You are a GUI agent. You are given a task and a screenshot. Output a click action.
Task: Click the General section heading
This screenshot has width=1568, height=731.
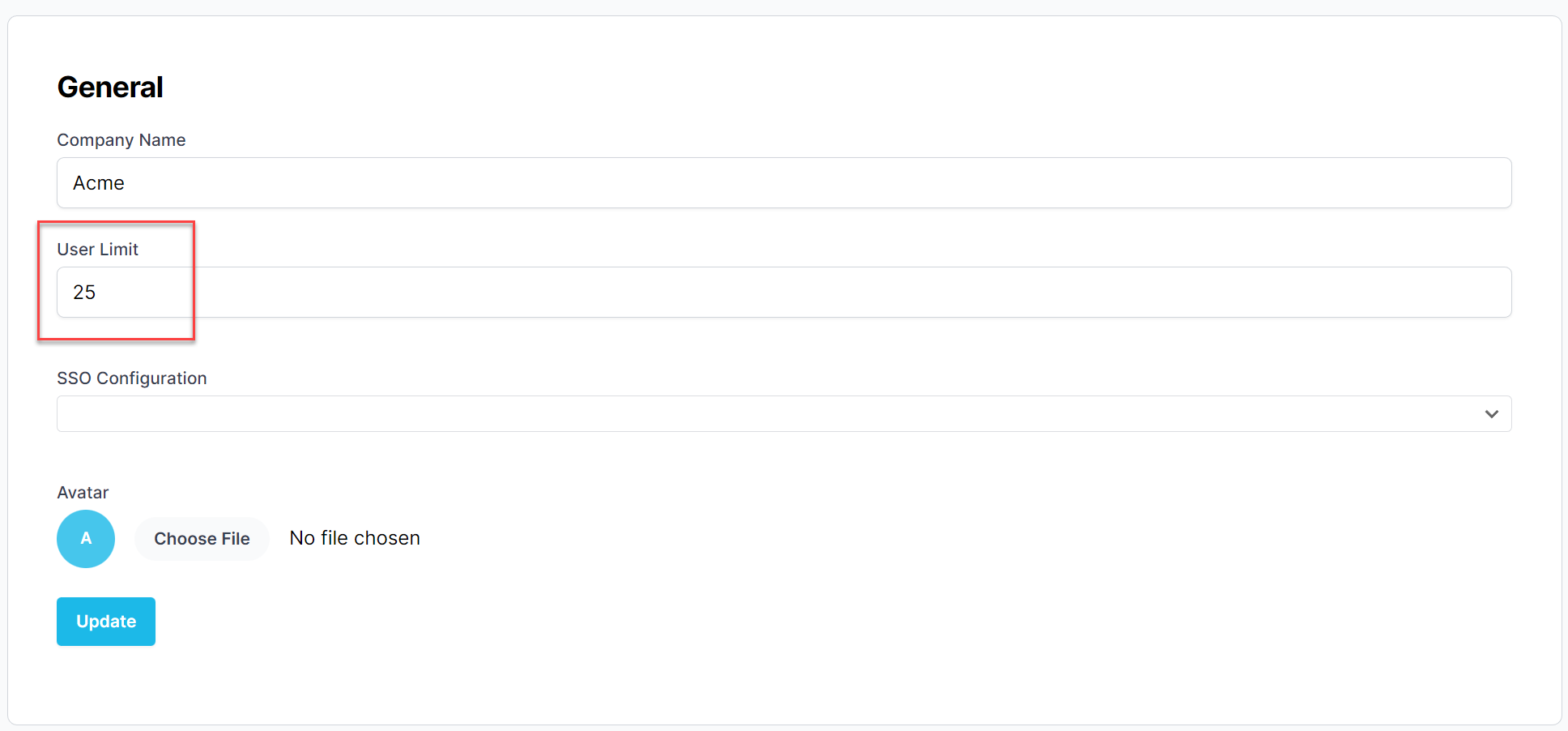coord(110,88)
